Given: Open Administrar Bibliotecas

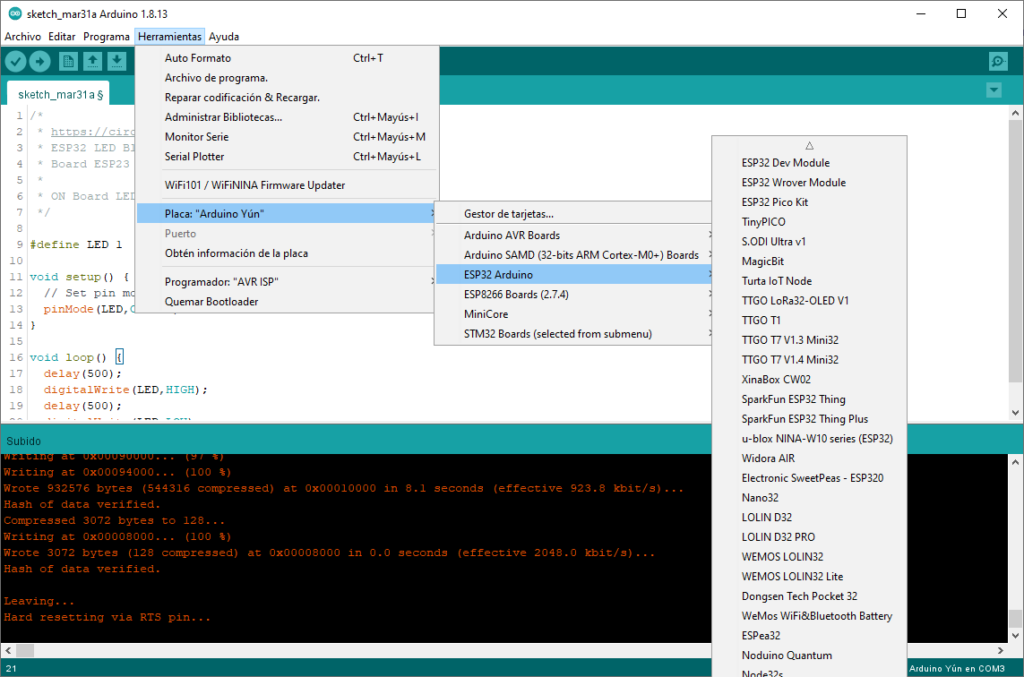Looking at the screenshot, I should [287, 117].
